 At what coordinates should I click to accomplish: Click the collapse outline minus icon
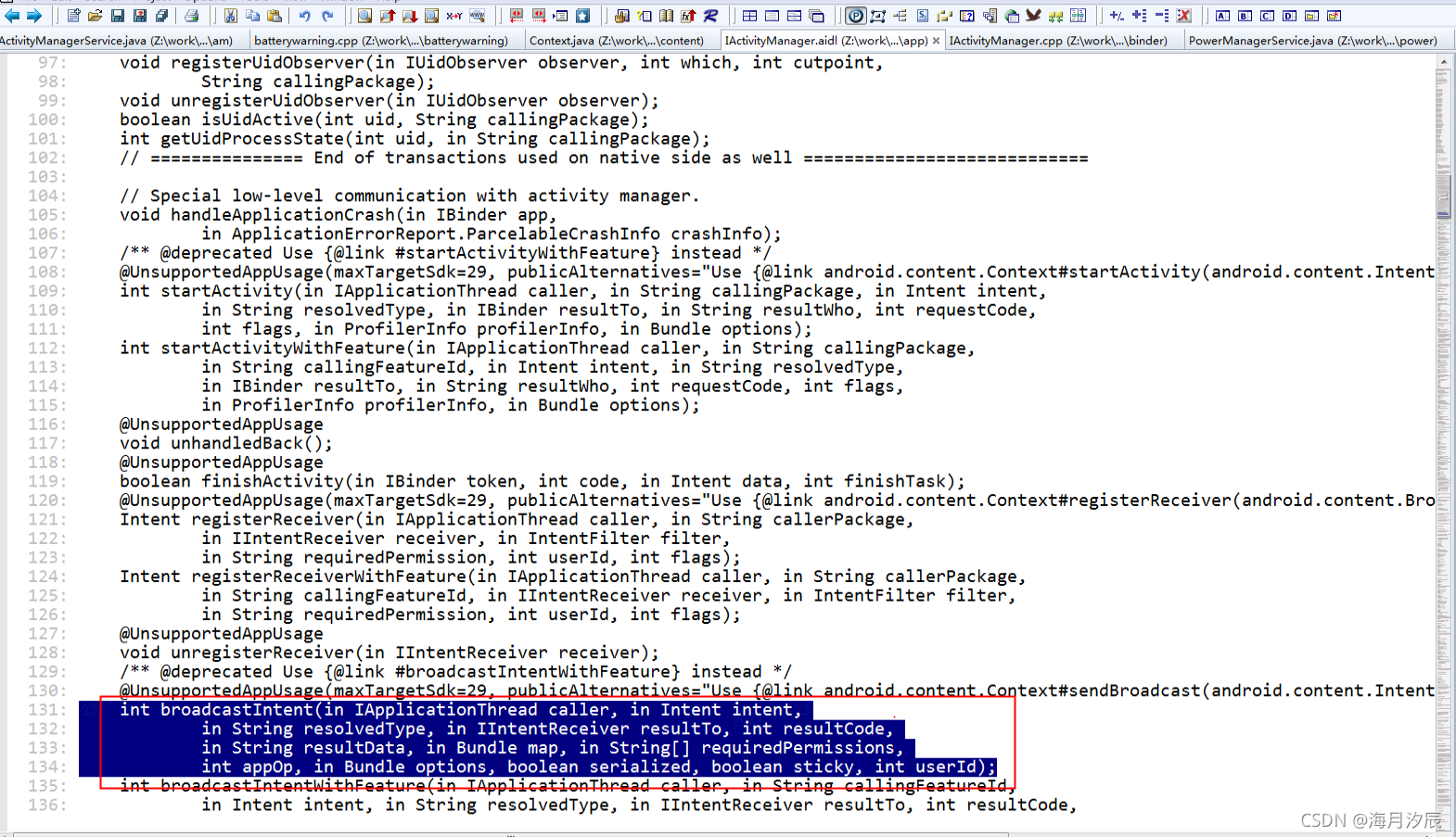pyautogui.click(x=1161, y=16)
